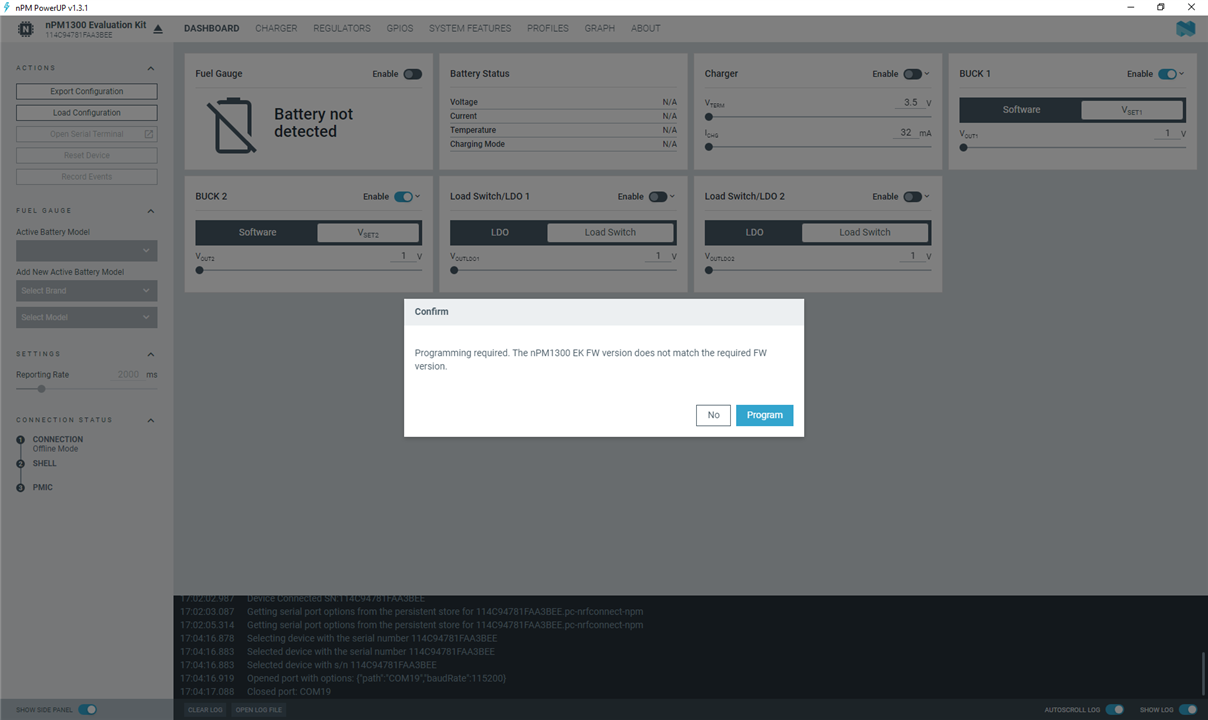Click Reset Device button
The image size is (1208, 720).
(87, 155)
